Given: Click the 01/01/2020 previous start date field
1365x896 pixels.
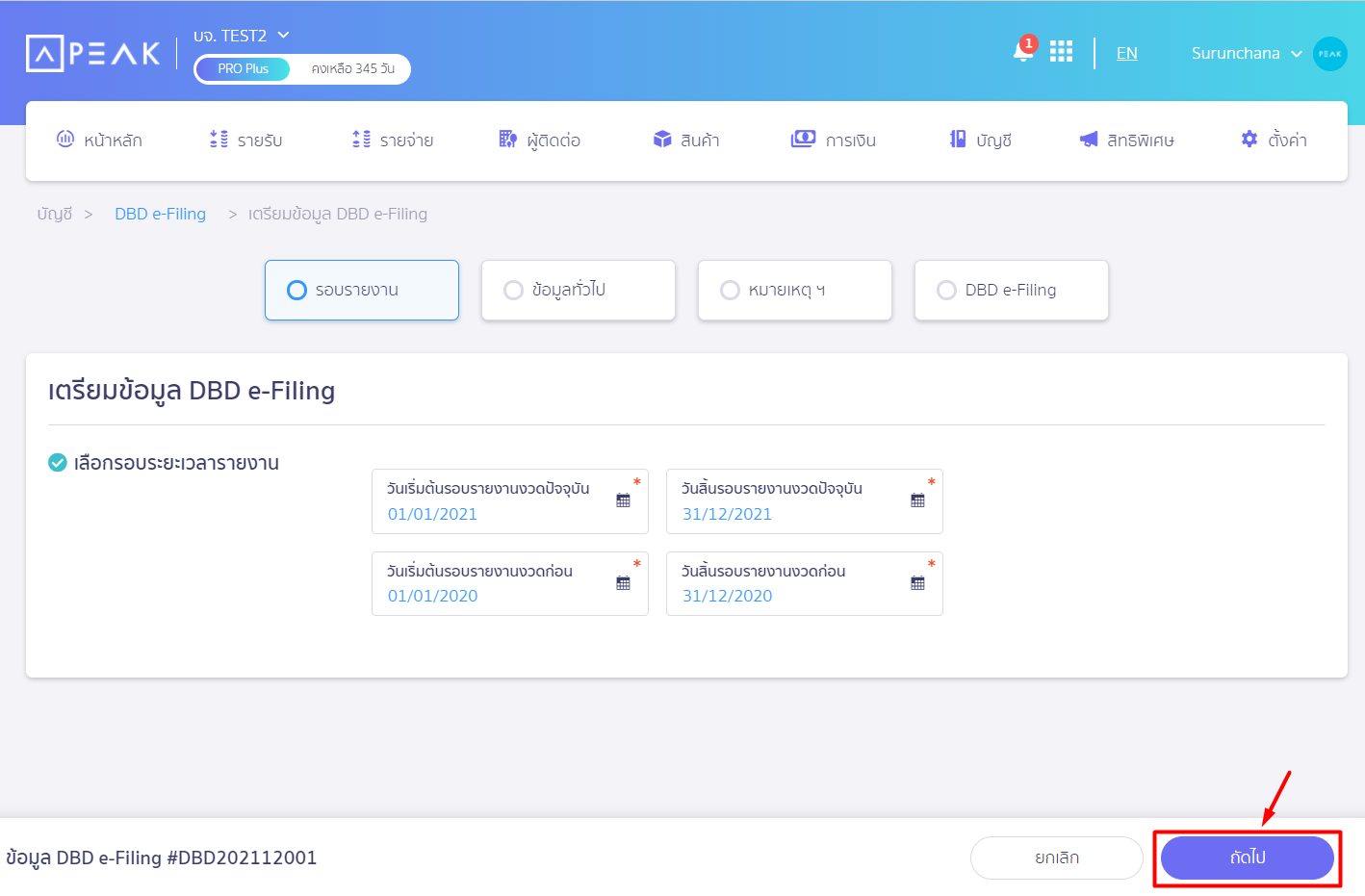Looking at the screenshot, I should click(x=510, y=583).
